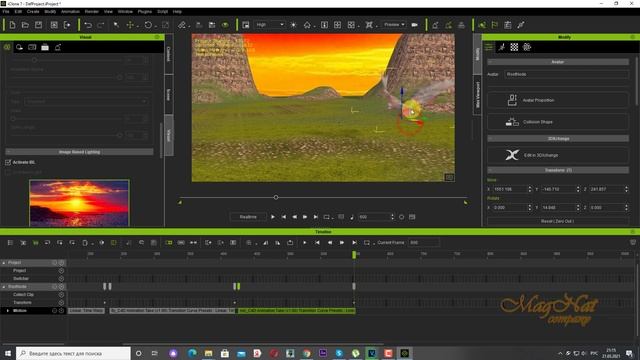The height and width of the screenshot is (360, 640).
Task: Select the arrow Select-object tool
Action: pyautogui.click(x=116, y=25)
